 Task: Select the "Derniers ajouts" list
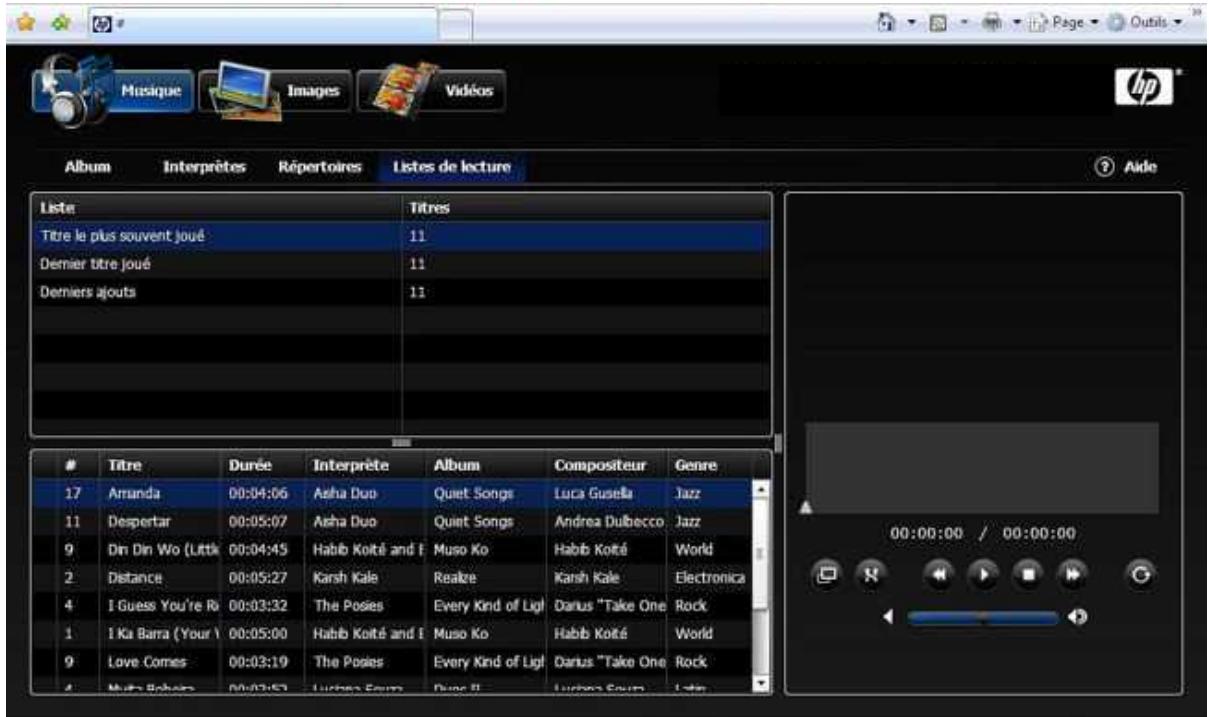[401, 292]
